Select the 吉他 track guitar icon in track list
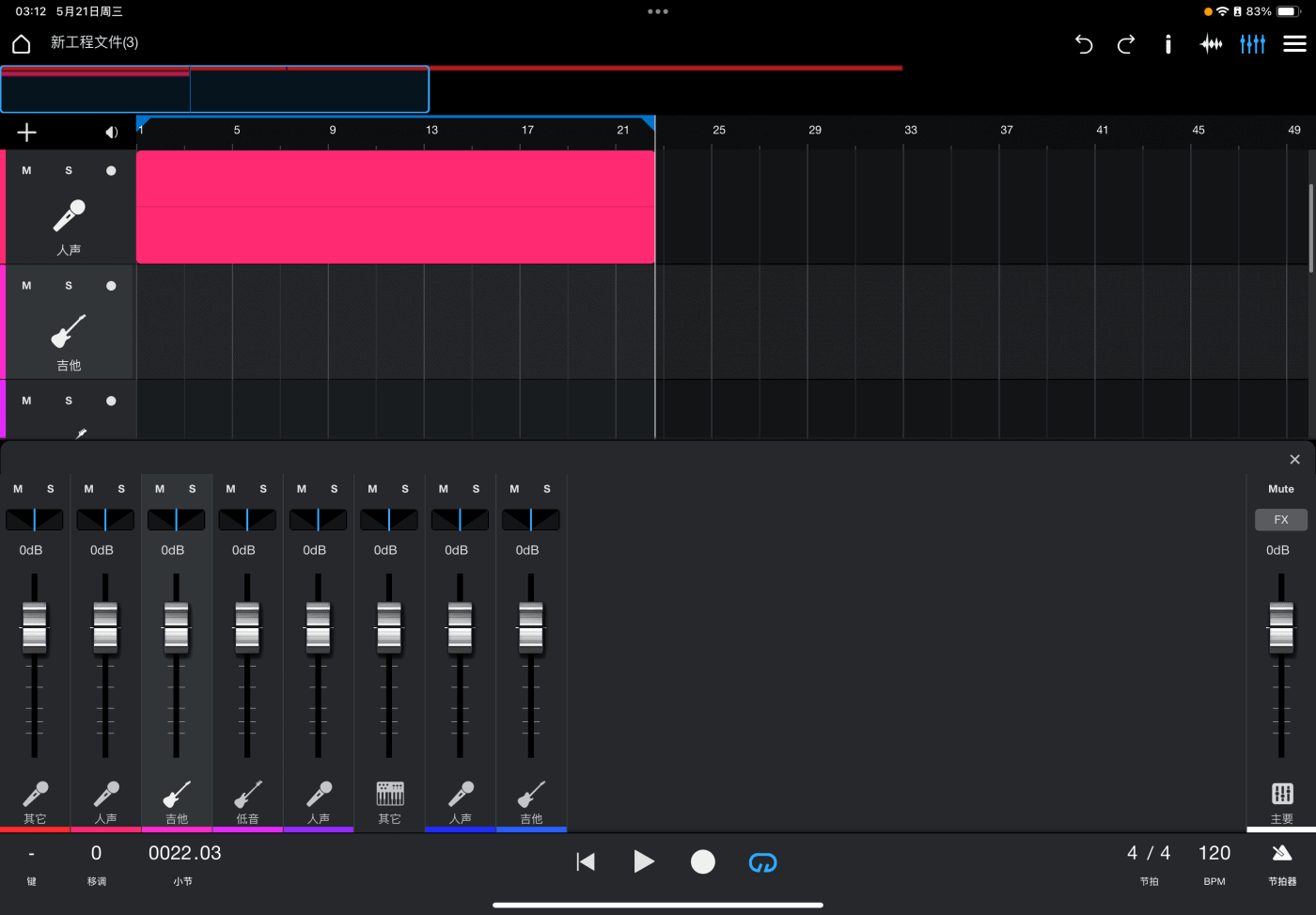1316x915 pixels. 69,331
